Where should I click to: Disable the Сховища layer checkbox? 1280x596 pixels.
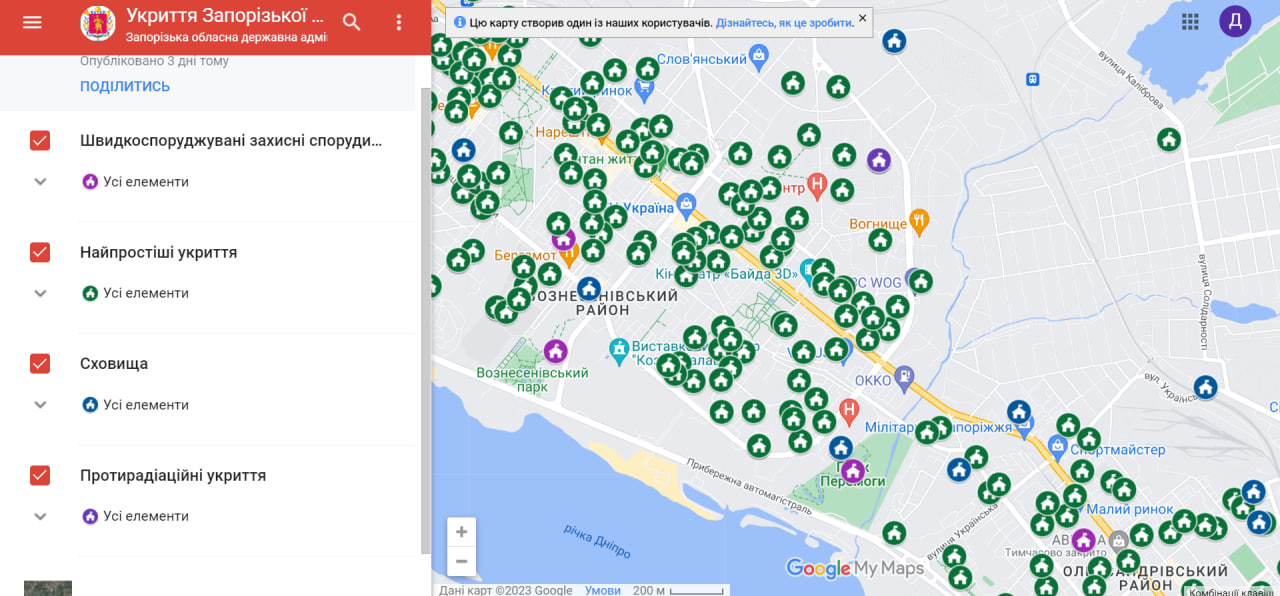[40, 363]
